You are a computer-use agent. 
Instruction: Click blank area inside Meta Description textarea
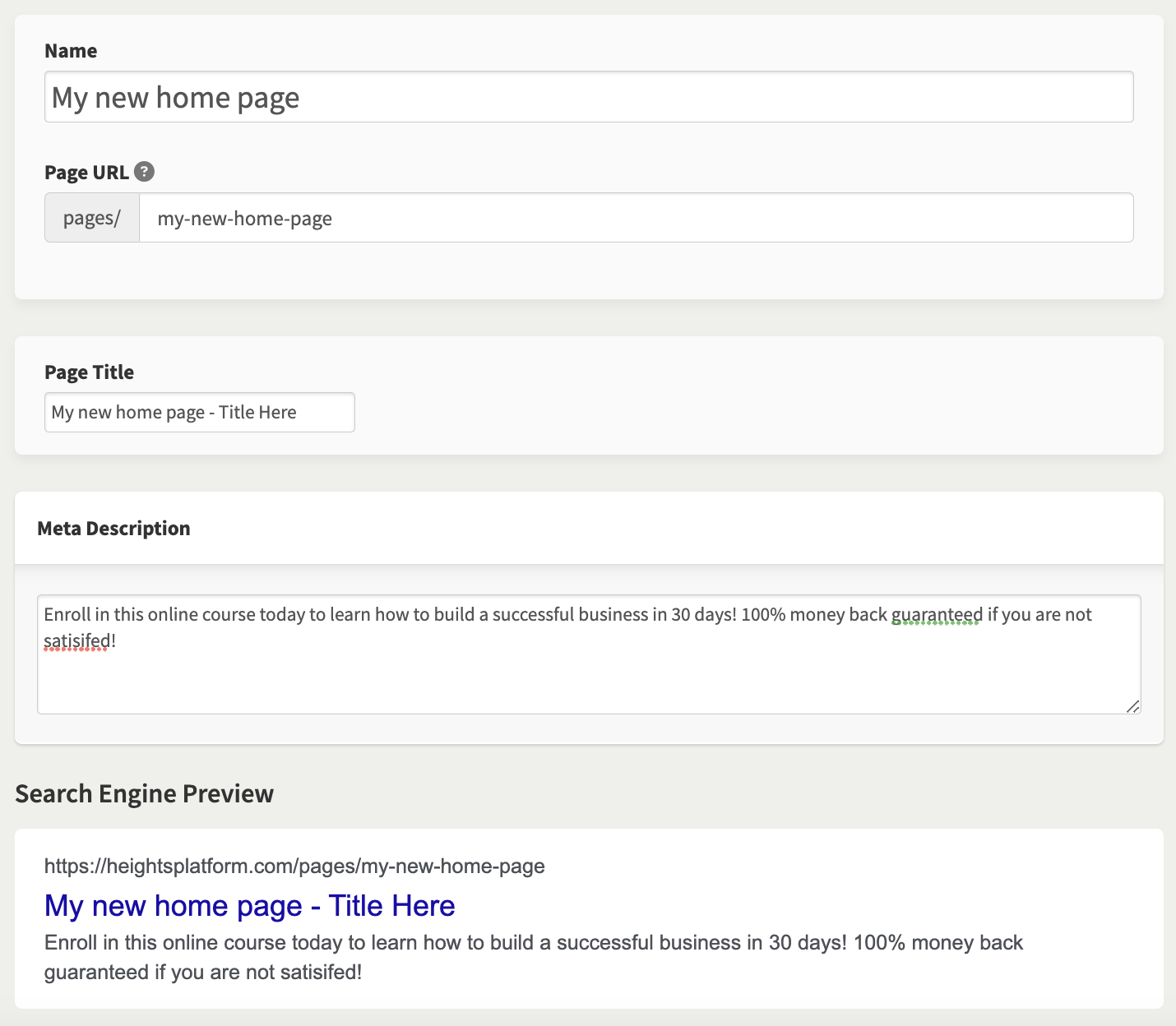click(588, 679)
